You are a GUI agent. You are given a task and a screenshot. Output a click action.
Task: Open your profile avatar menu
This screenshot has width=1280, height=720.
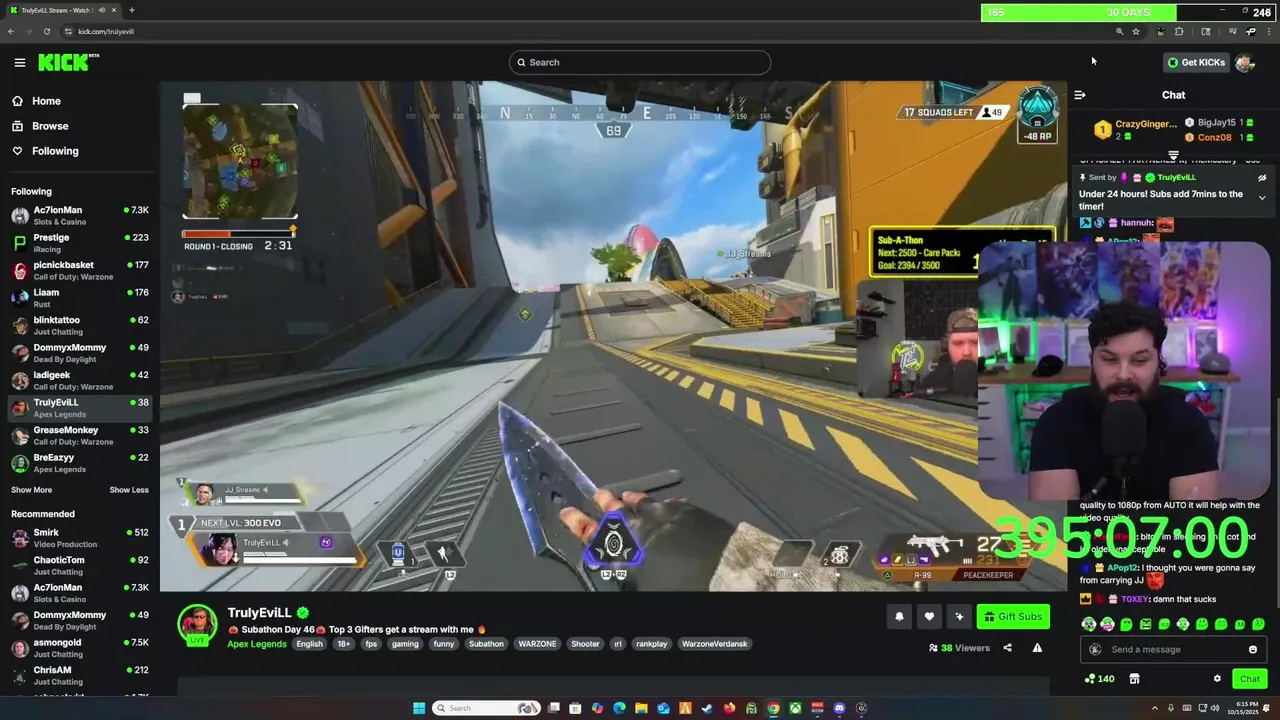pos(1245,62)
